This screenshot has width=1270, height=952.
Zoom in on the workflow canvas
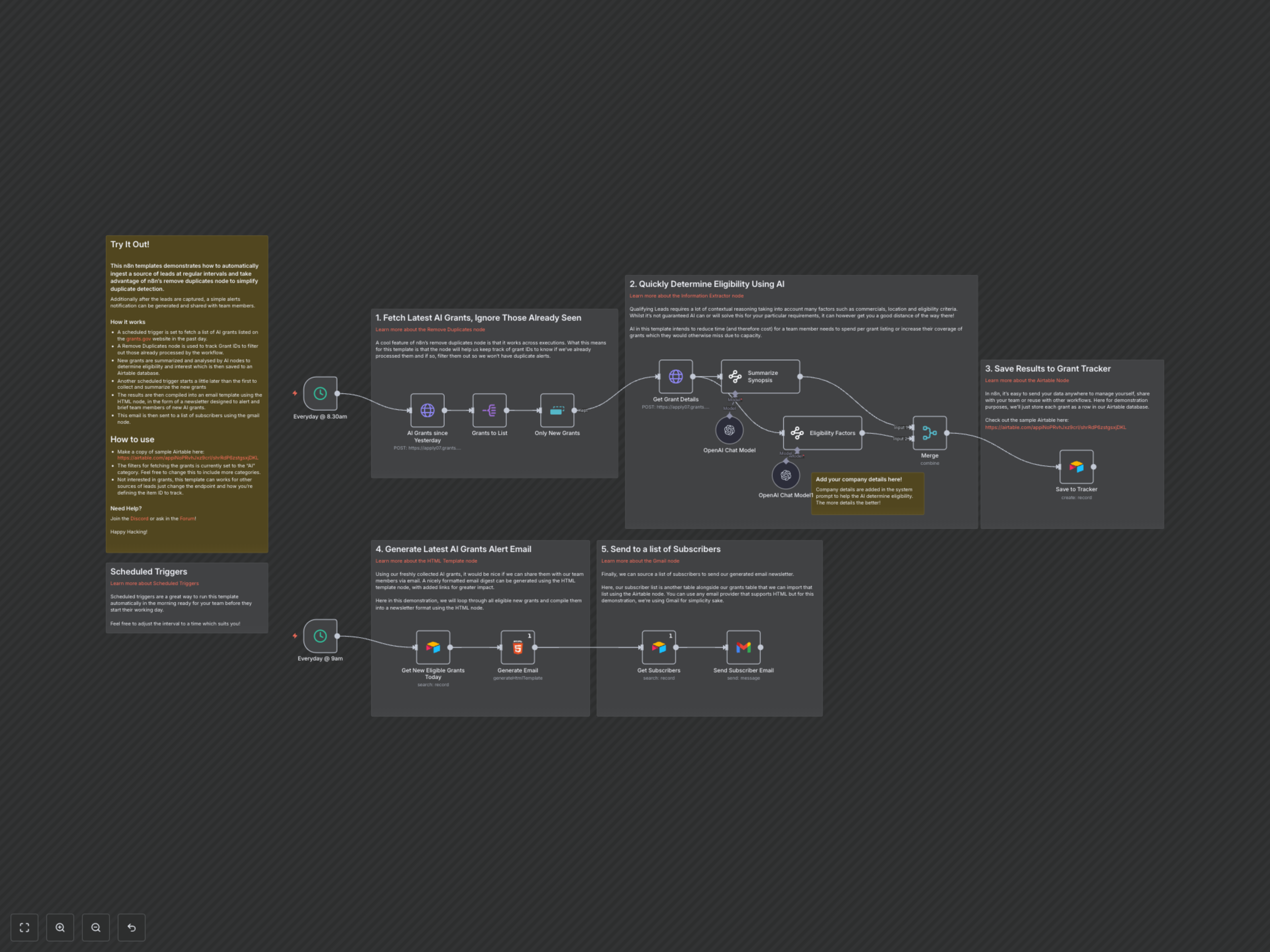pyautogui.click(x=60, y=927)
